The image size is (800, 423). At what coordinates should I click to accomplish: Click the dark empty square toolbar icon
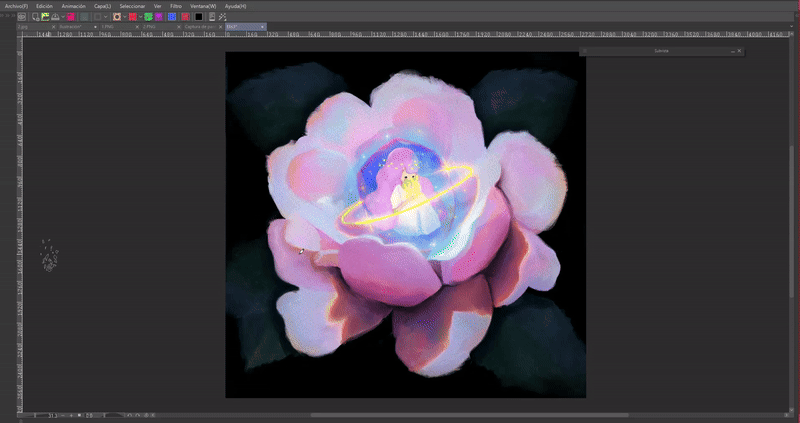(97, 17)
